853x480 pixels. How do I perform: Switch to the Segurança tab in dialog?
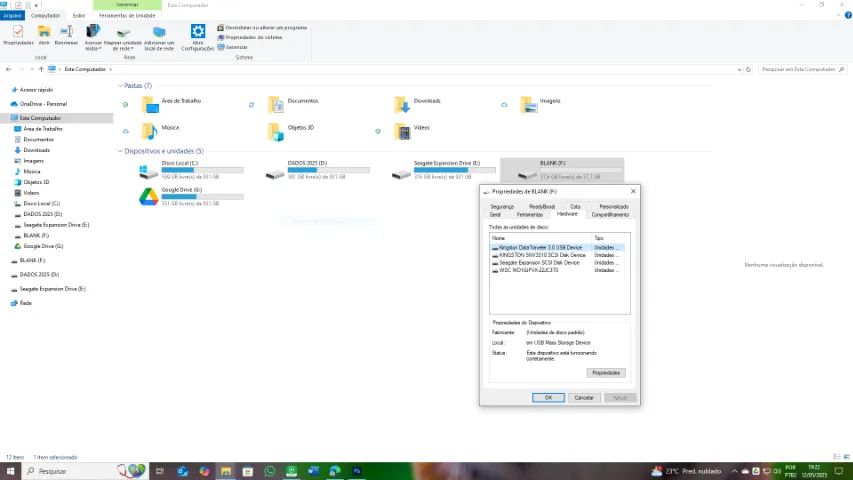click(x=502, y=207)
